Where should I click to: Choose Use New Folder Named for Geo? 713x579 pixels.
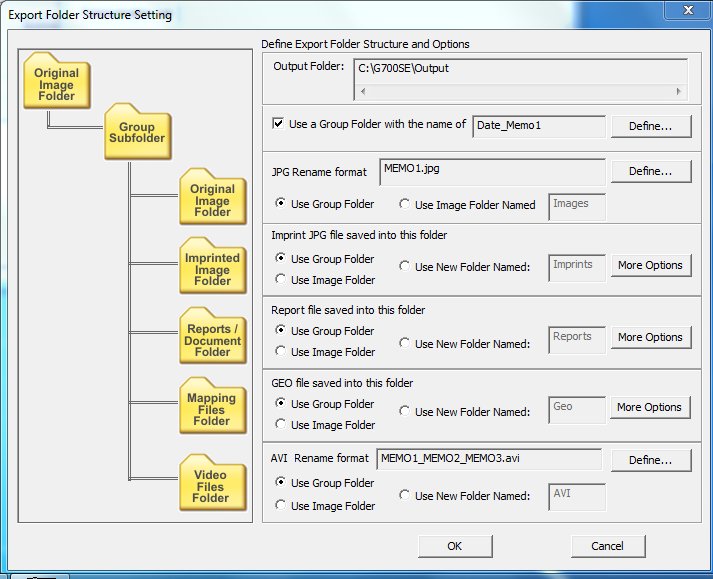404,411
